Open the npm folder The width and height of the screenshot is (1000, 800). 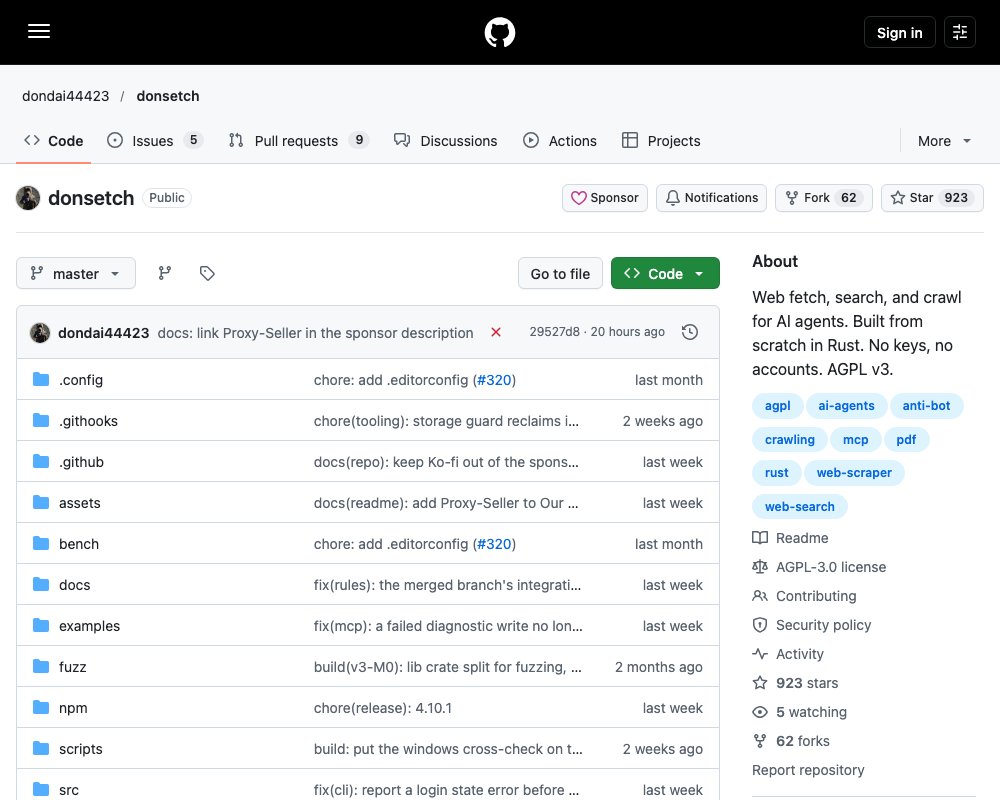[73, 708]
